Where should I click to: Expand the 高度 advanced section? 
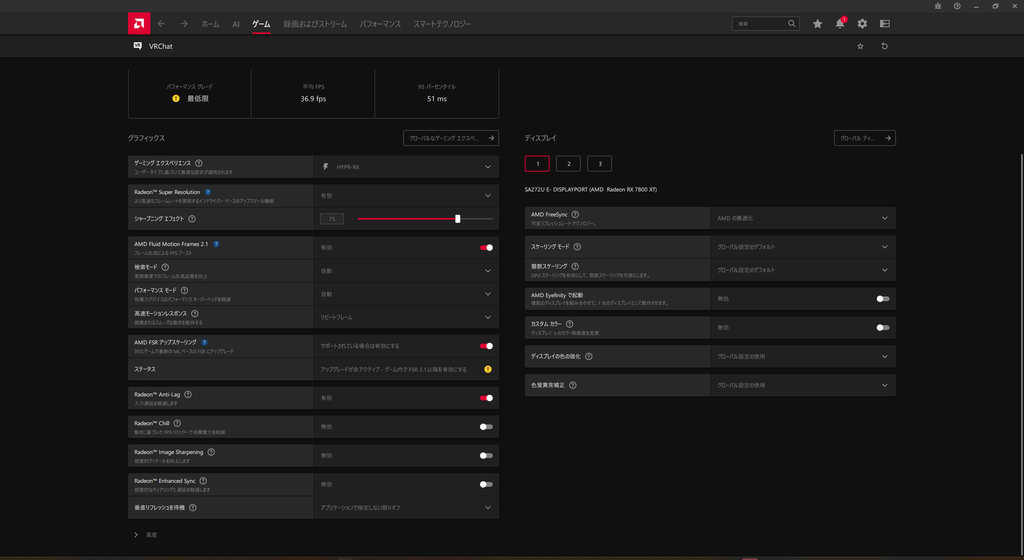(x=146, y=535)
